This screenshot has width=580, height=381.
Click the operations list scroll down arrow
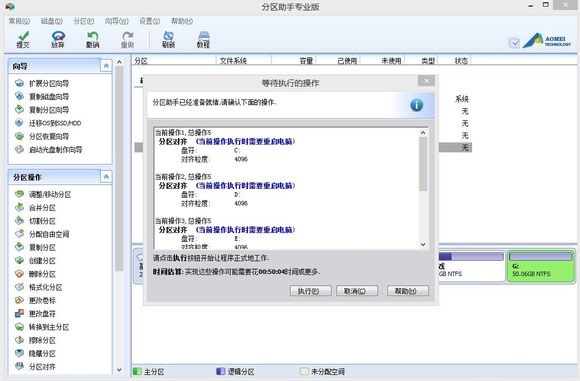click(423, 245)
